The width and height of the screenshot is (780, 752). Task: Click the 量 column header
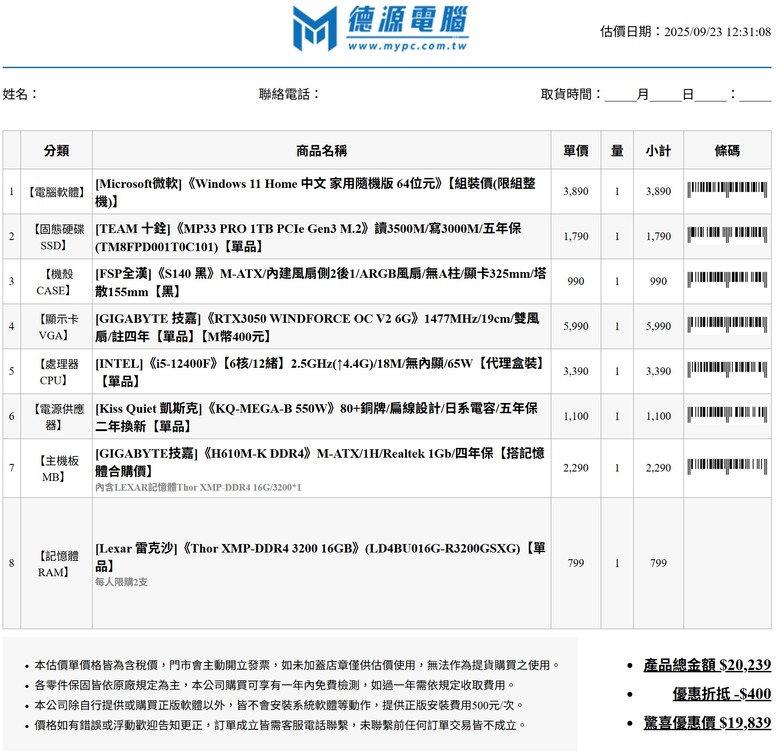[617, 150]
